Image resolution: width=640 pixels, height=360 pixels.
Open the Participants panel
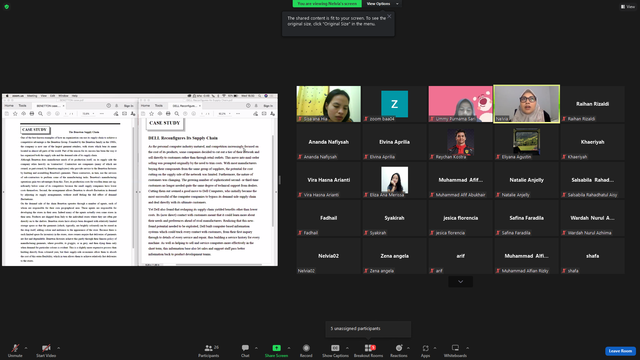tap(209, 350)
